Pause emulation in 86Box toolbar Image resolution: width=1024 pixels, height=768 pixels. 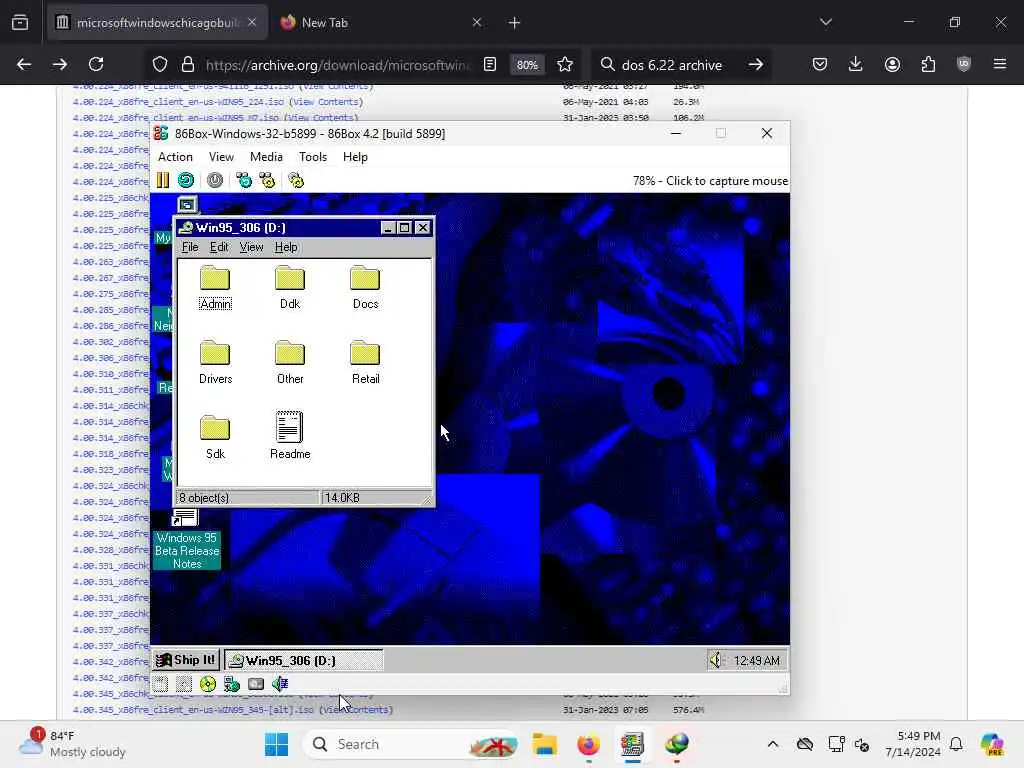click(163, 180)
